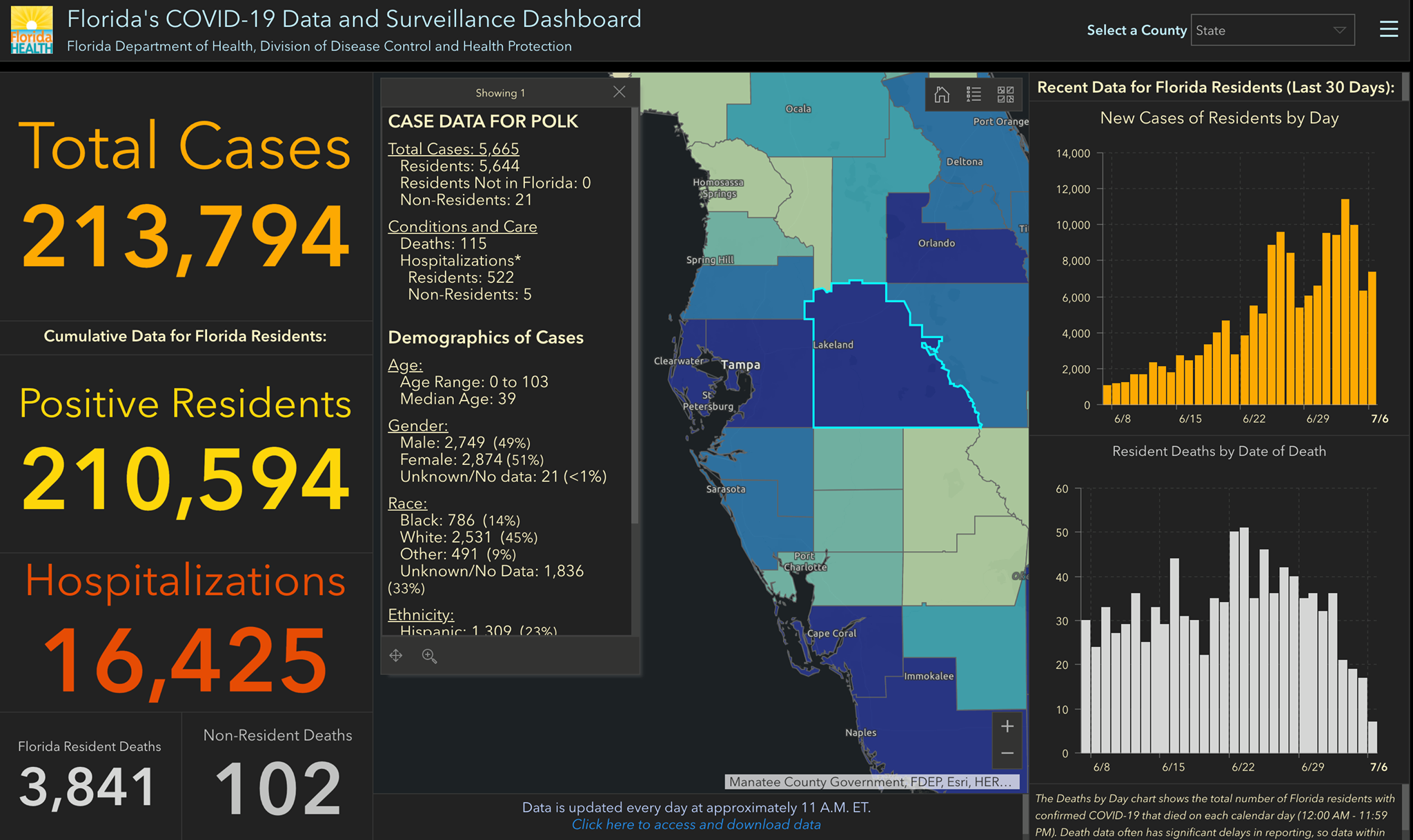Expand the Select a County dropdown
Screen dimensions: 1413x840
click(1272, 30)
